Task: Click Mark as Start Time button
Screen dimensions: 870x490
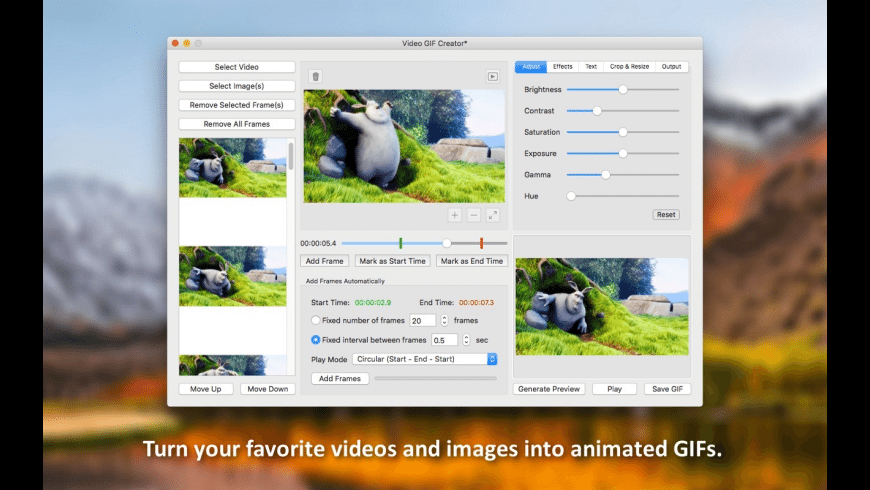Action: 392,261
